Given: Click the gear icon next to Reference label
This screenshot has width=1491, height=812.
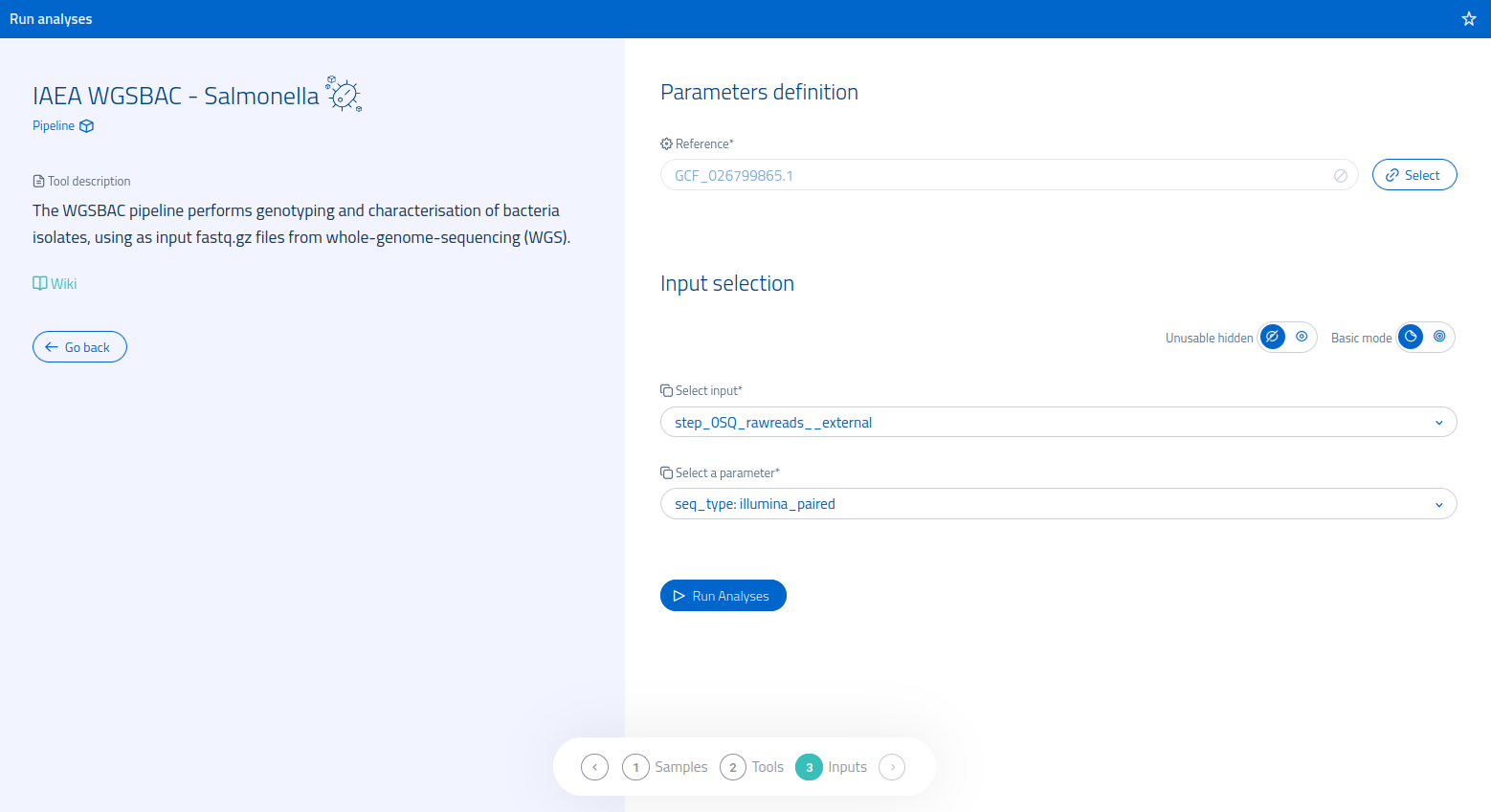Looking at the screenshot, I should coord(666,144).
